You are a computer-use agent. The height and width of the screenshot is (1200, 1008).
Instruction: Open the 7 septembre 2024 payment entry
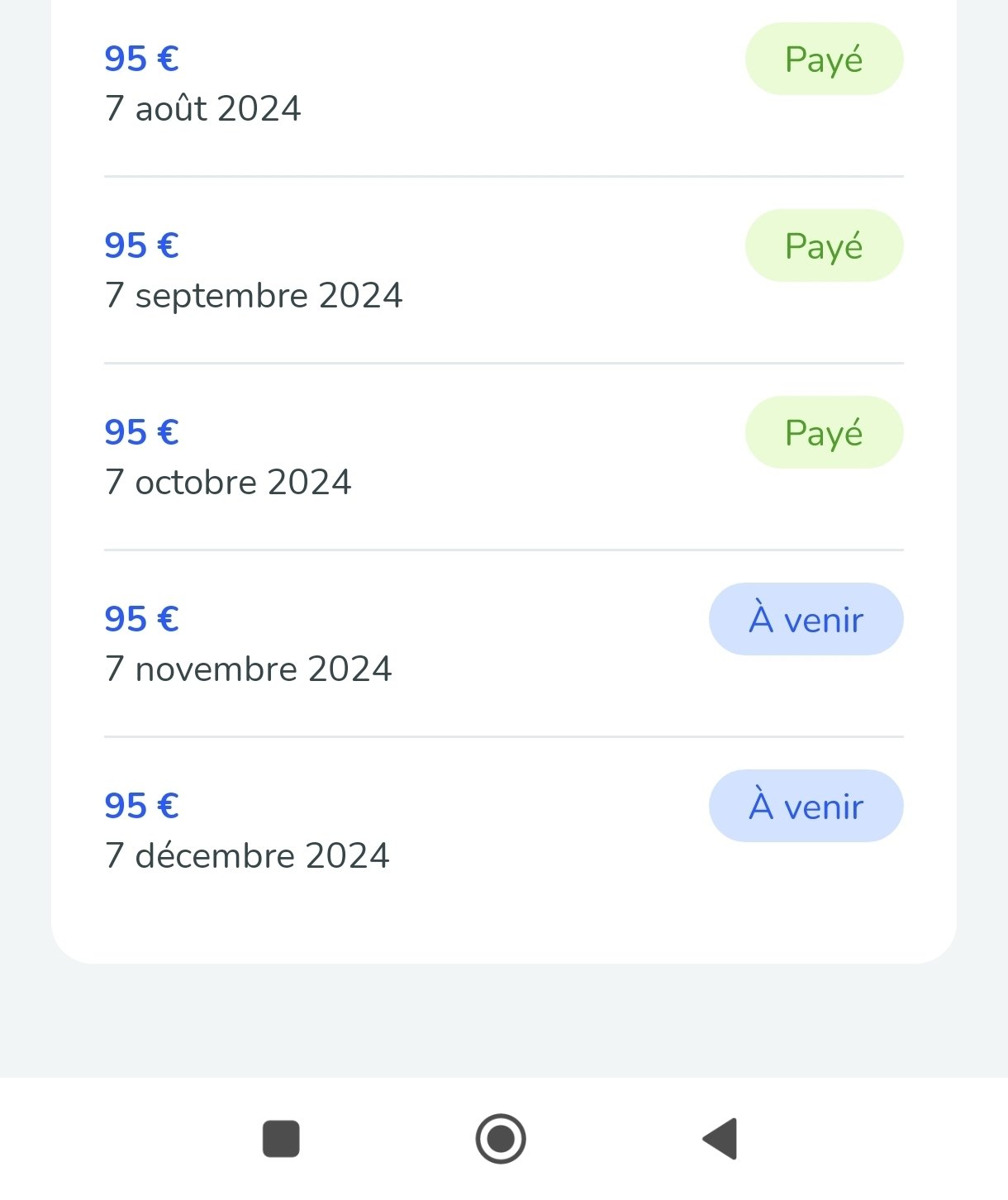[x=504, y=269]
